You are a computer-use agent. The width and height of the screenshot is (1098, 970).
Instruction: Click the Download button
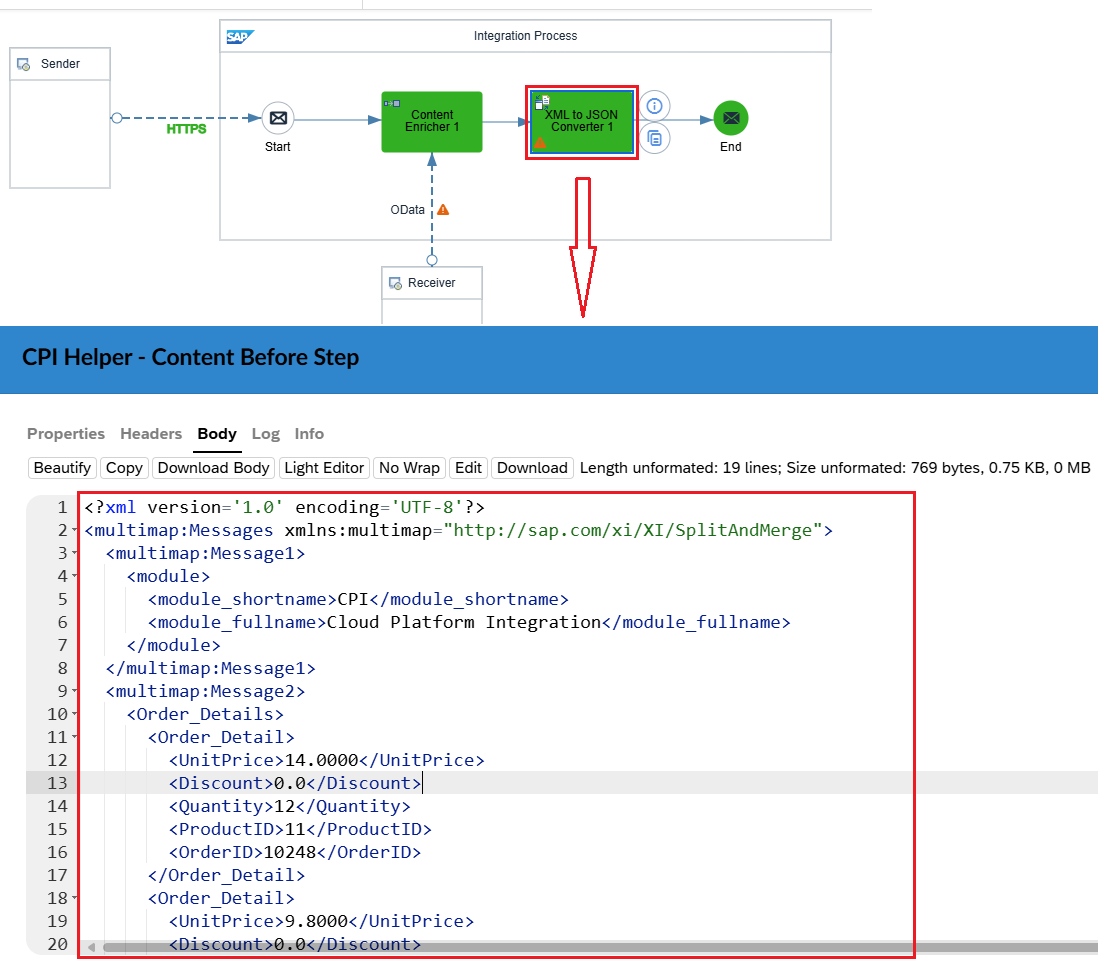pos(532,467)
